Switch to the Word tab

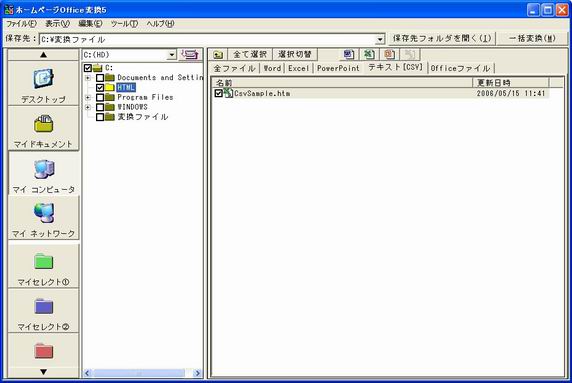(x=272, y=68)
